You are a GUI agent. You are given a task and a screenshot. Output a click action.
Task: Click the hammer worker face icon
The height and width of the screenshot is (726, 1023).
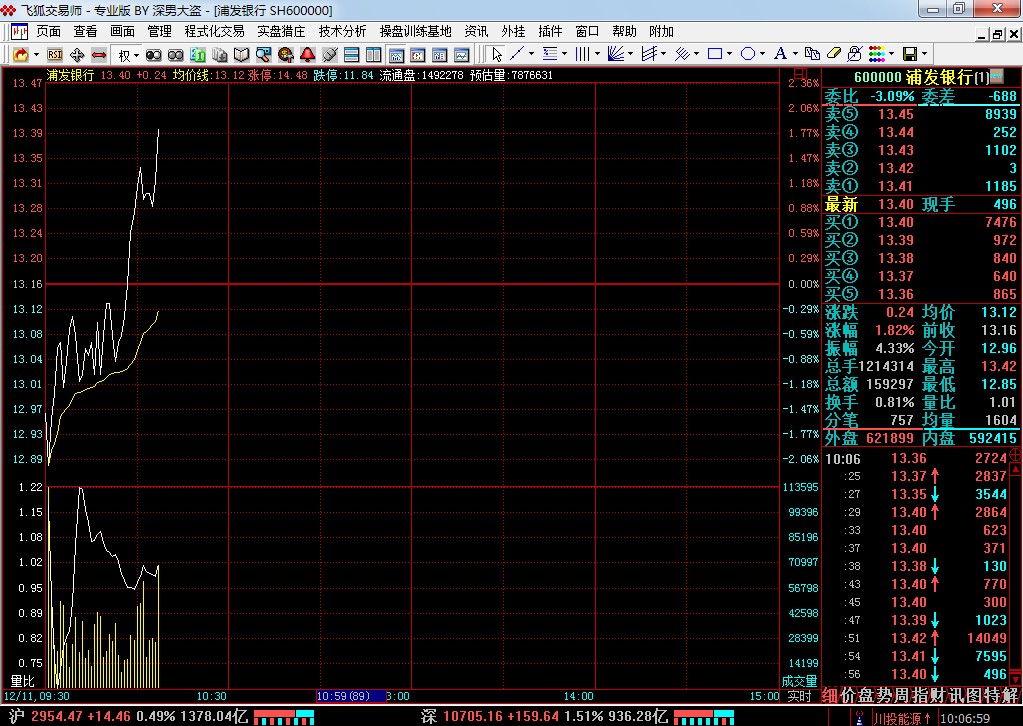[x=286, y=55]
